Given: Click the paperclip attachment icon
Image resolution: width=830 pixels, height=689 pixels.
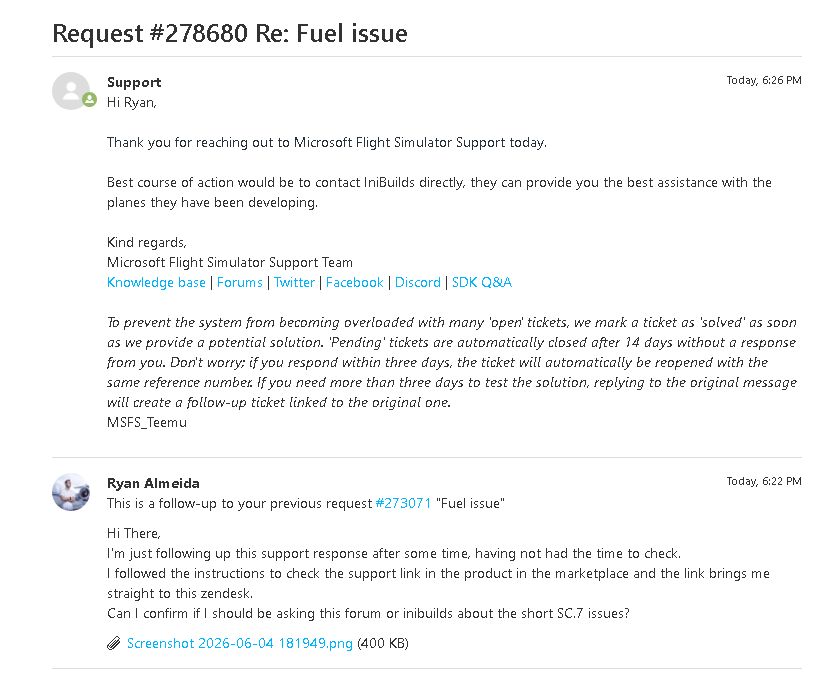Looking at the screenshot, I should click(x=114, y=643).
